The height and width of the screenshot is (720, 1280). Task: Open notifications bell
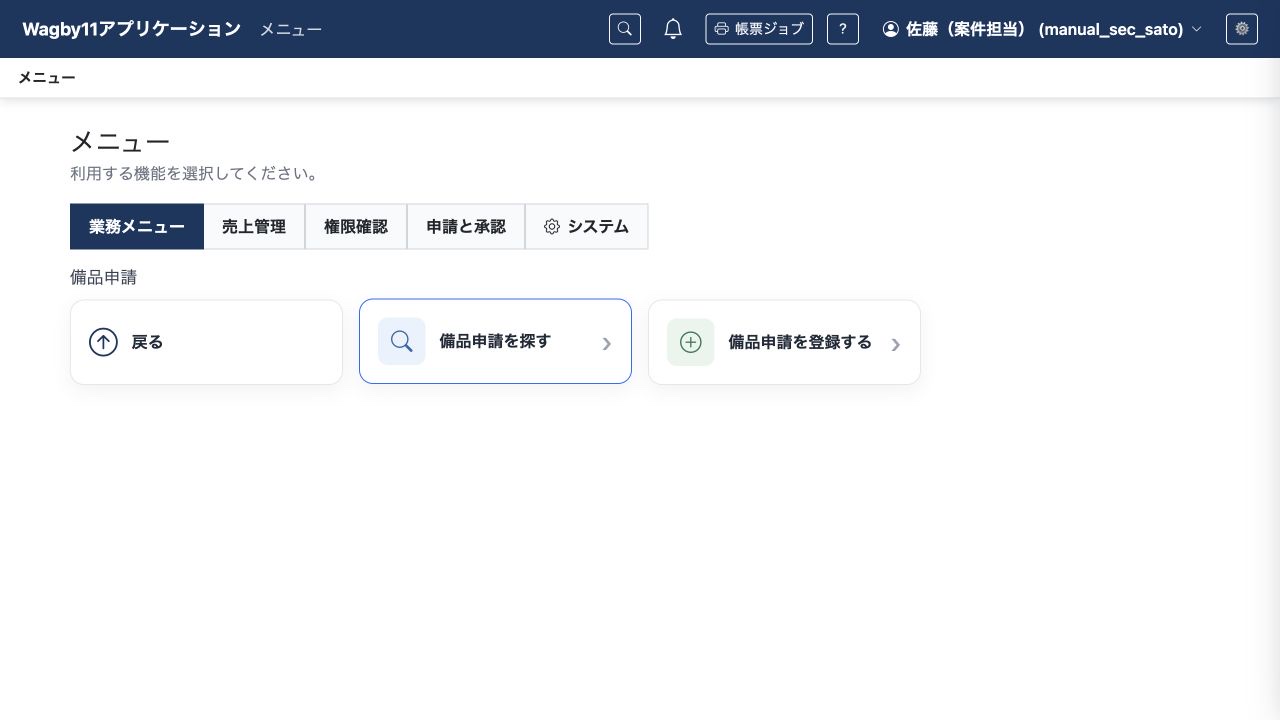pos(673,29)
